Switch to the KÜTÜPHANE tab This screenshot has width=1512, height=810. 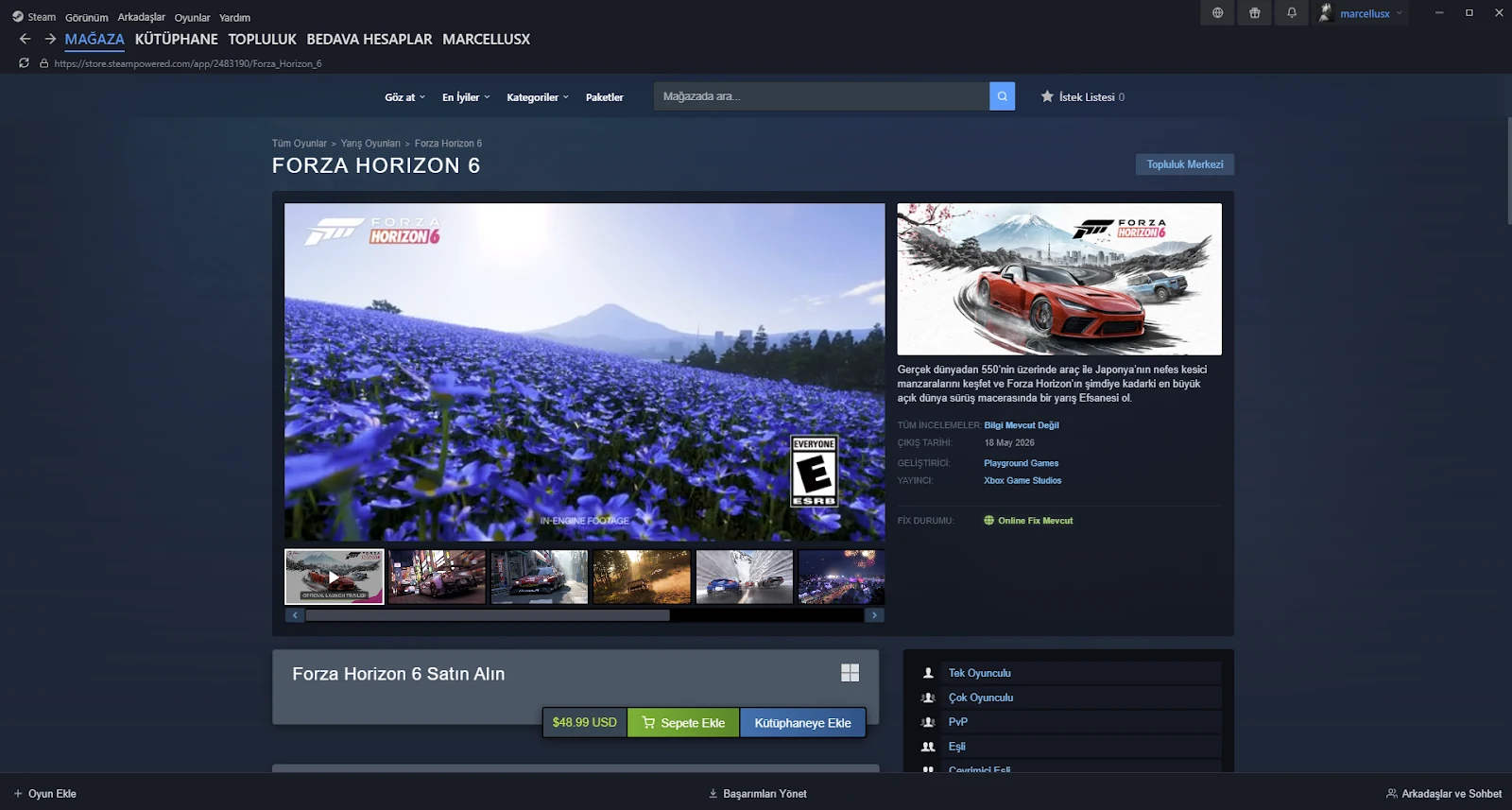[x=177, y=39]
